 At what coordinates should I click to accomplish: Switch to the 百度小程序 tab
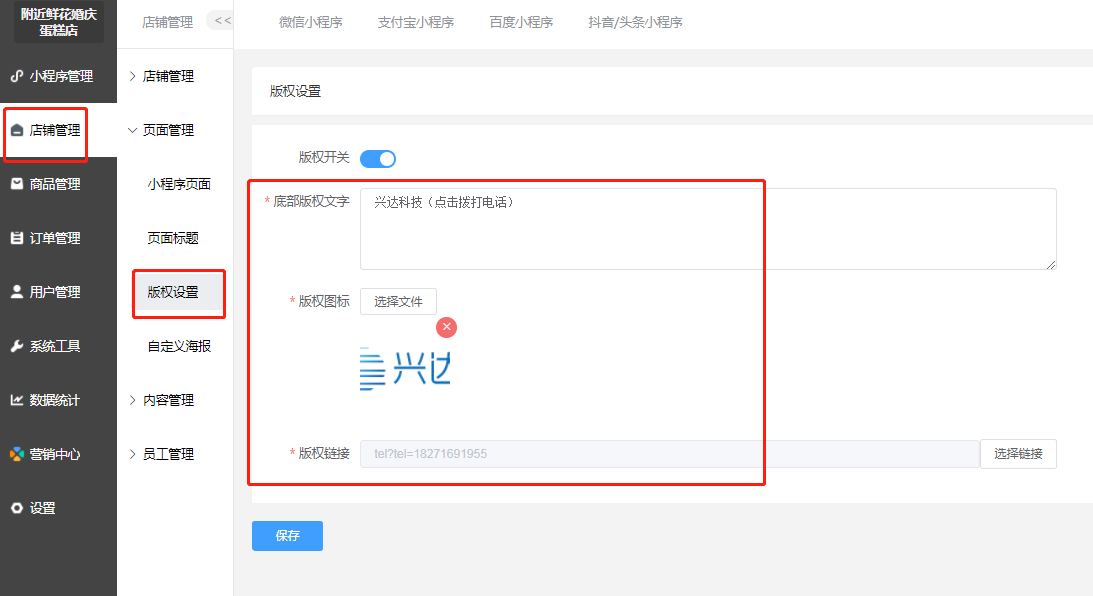click(521, 22)
